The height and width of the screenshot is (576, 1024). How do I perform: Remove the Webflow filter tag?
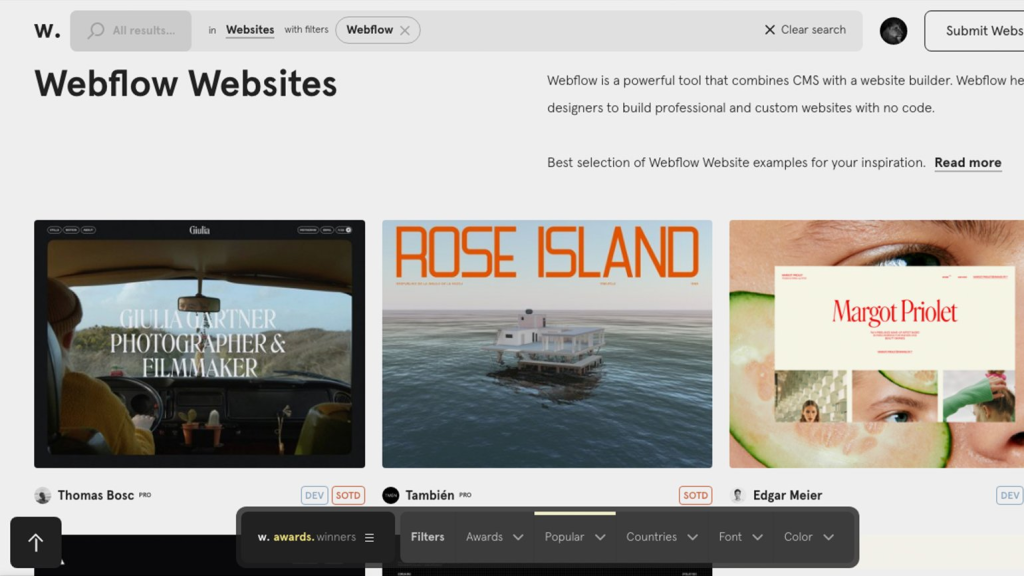pos(405,31)
